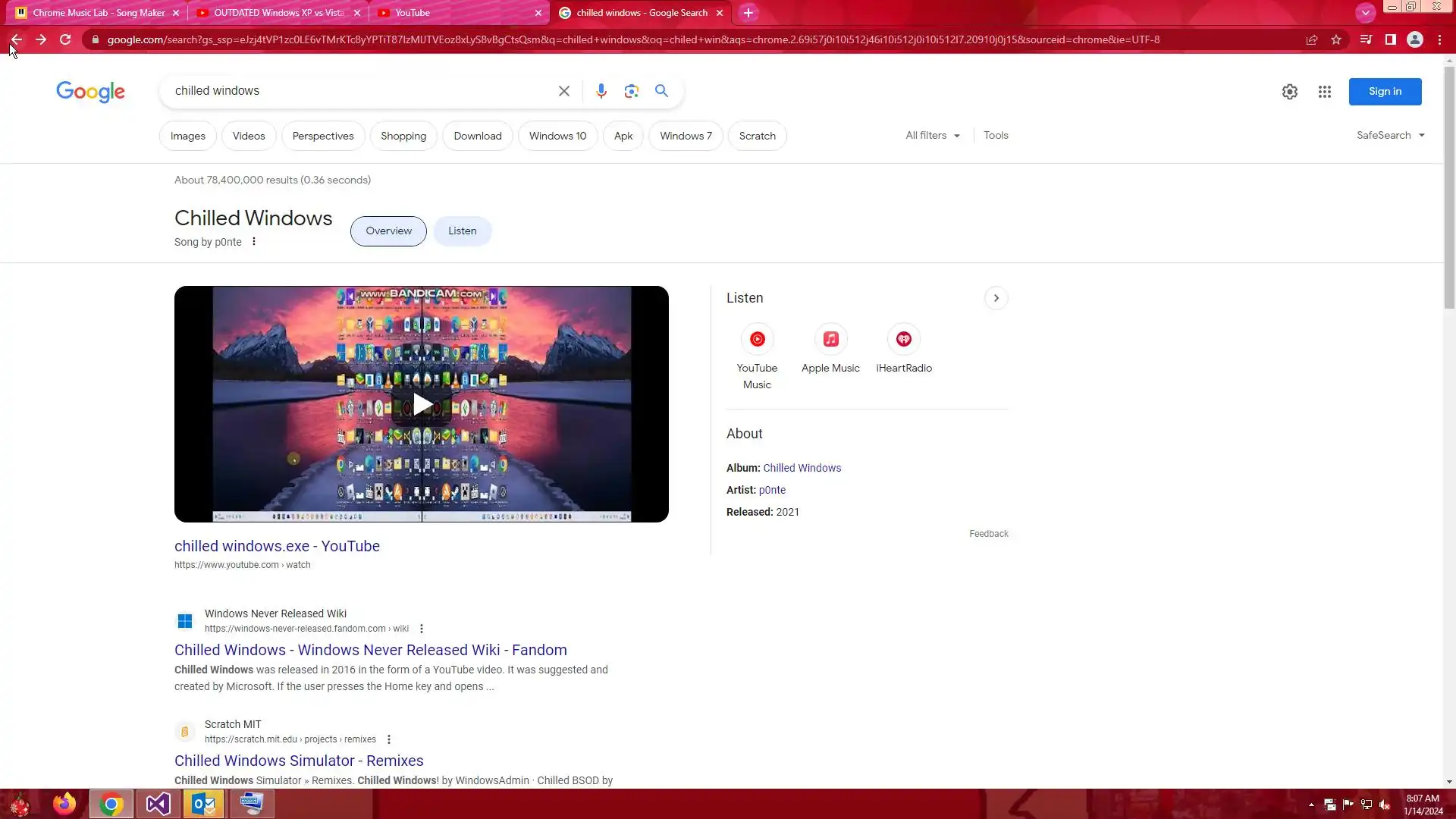Image resolution: width=1456 pixels, height=819 pixels.
Task: Play the chilled windows.exe video thumbnail
Action: coord(422,404)
